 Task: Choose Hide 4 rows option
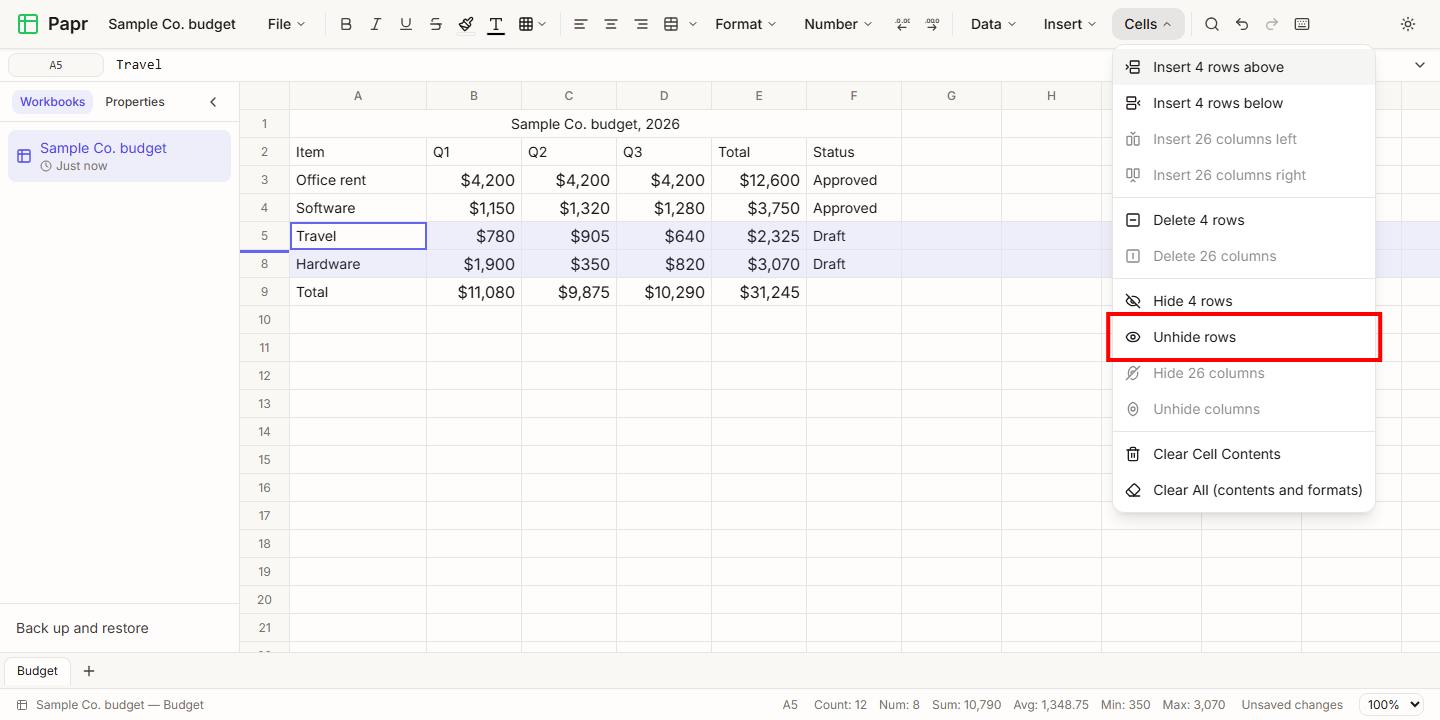coord(1244,301)
